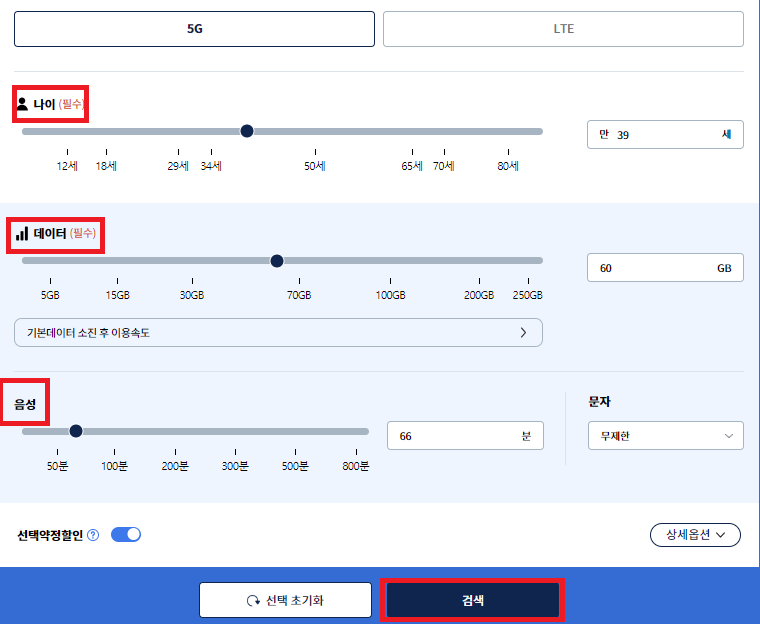760x624 pixels.
Task: Click the 12세 tick label
Action: [67, 166]
